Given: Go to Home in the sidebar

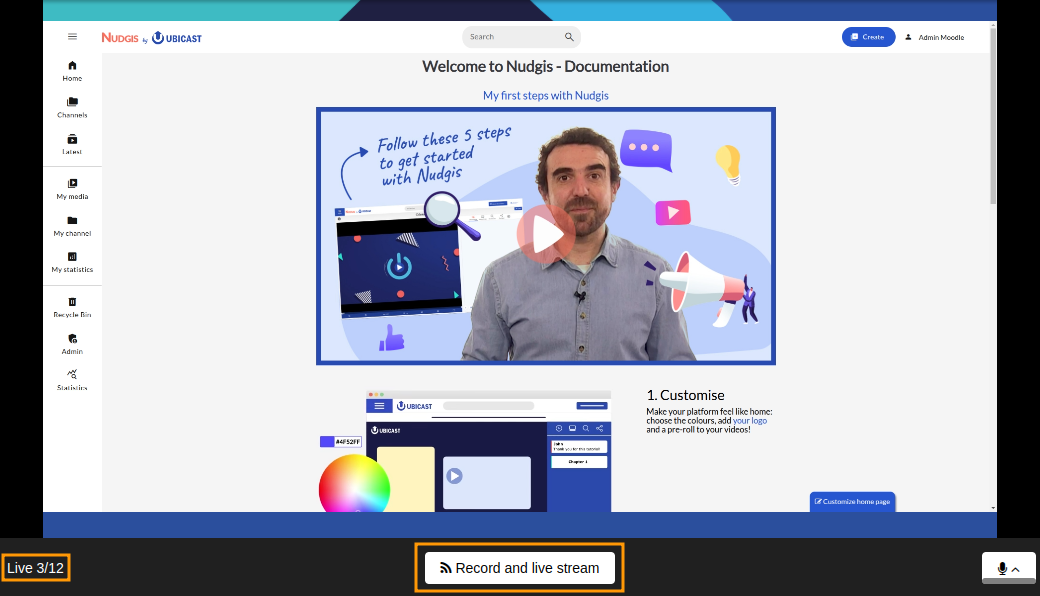Looking at the screenshot, I should [72, 71].
